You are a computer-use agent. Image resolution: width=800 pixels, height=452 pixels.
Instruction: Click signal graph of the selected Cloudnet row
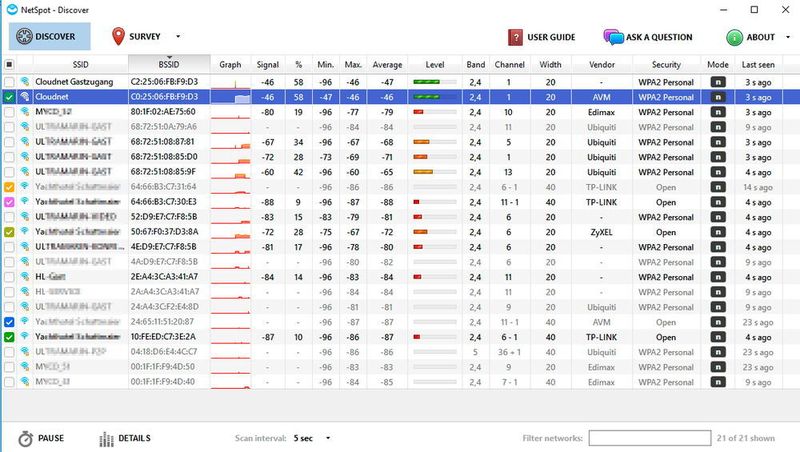(231, 96)
